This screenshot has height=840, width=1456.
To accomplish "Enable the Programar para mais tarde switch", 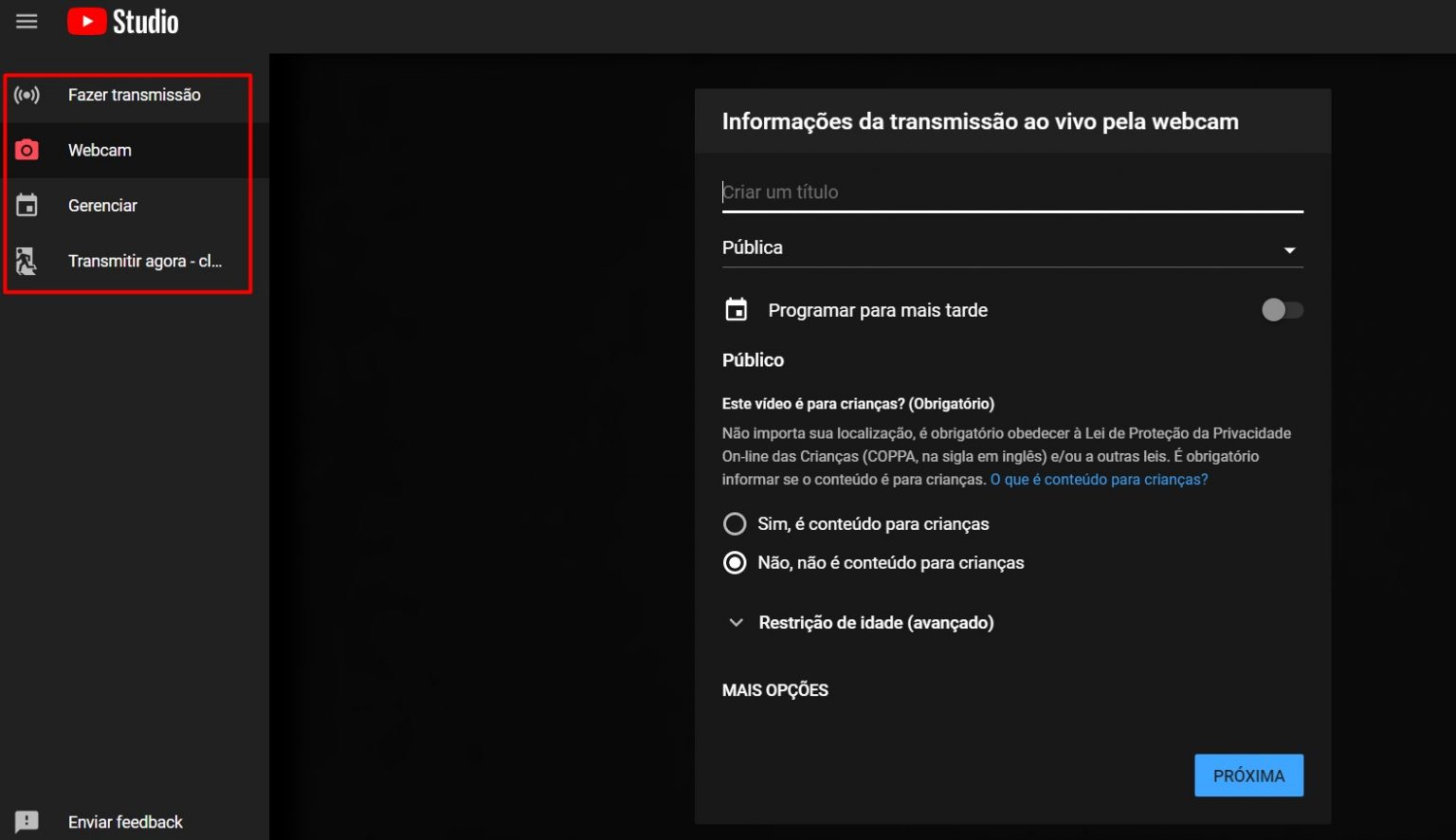I will 1282,310.
